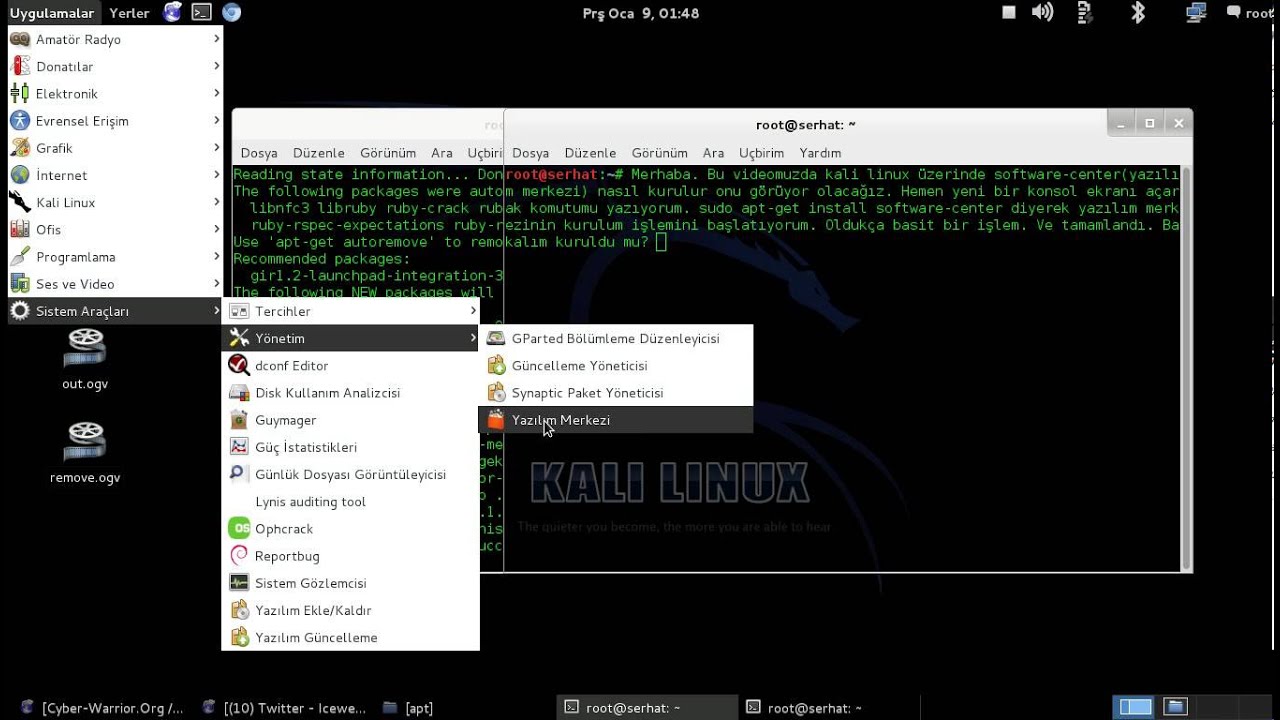This screenshot has height=720, width=1280.
Task: Switch to (10) Twitter Iceweasel taskbar window
Action: (x=284, y=707)
